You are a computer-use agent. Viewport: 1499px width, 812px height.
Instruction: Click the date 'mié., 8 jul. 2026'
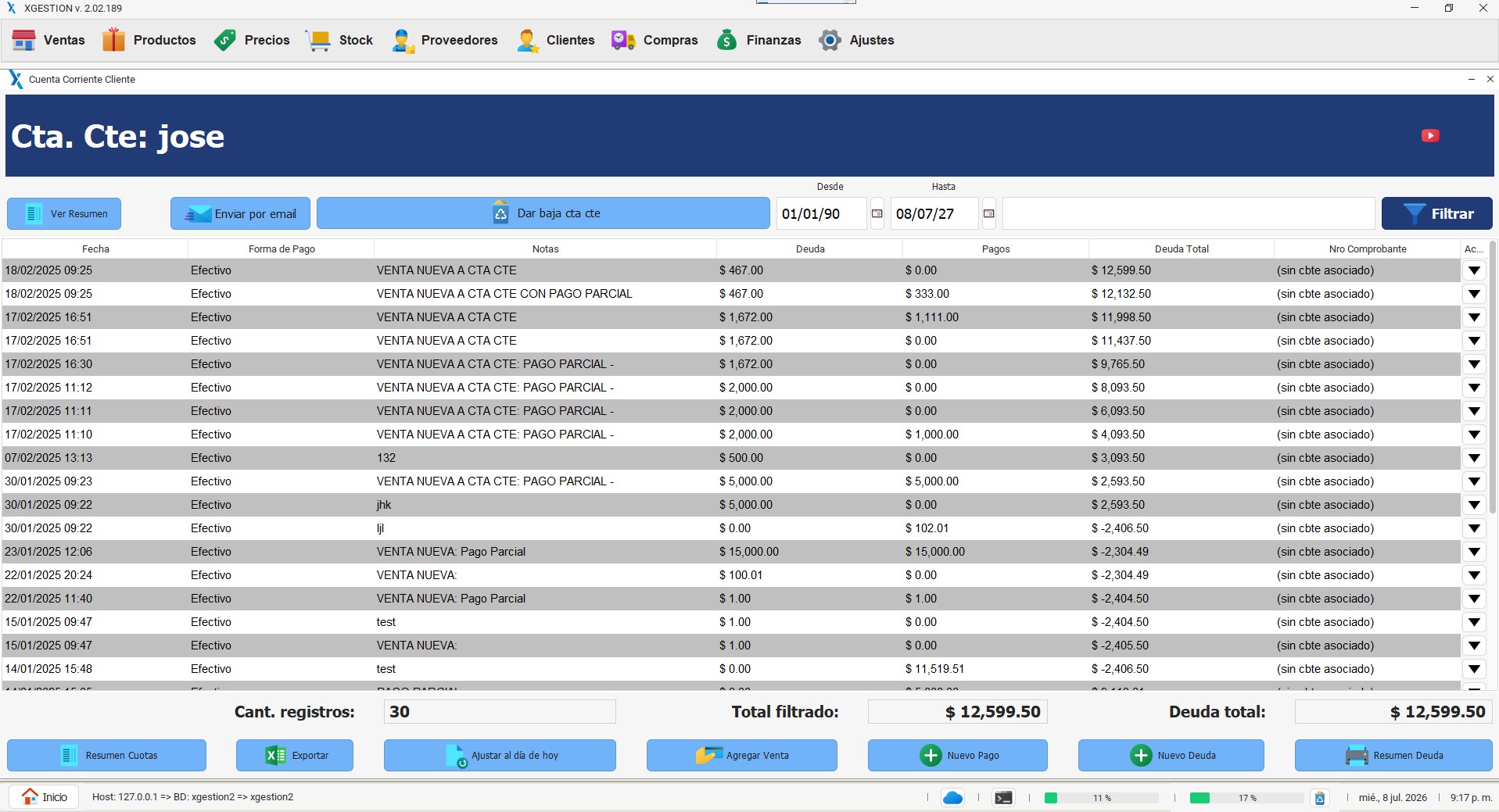1392,798
